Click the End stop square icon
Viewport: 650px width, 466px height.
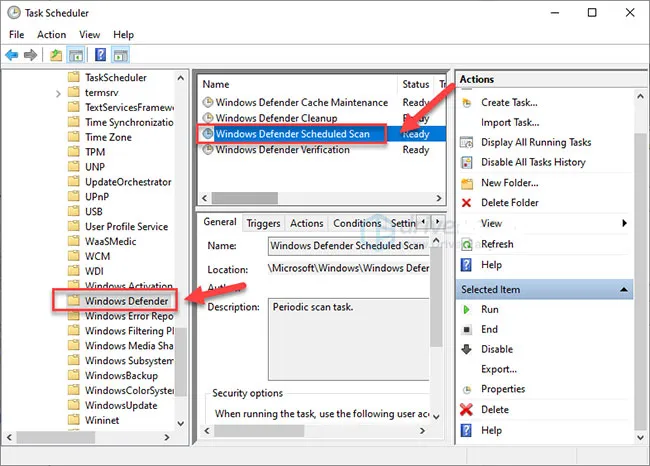466,330
